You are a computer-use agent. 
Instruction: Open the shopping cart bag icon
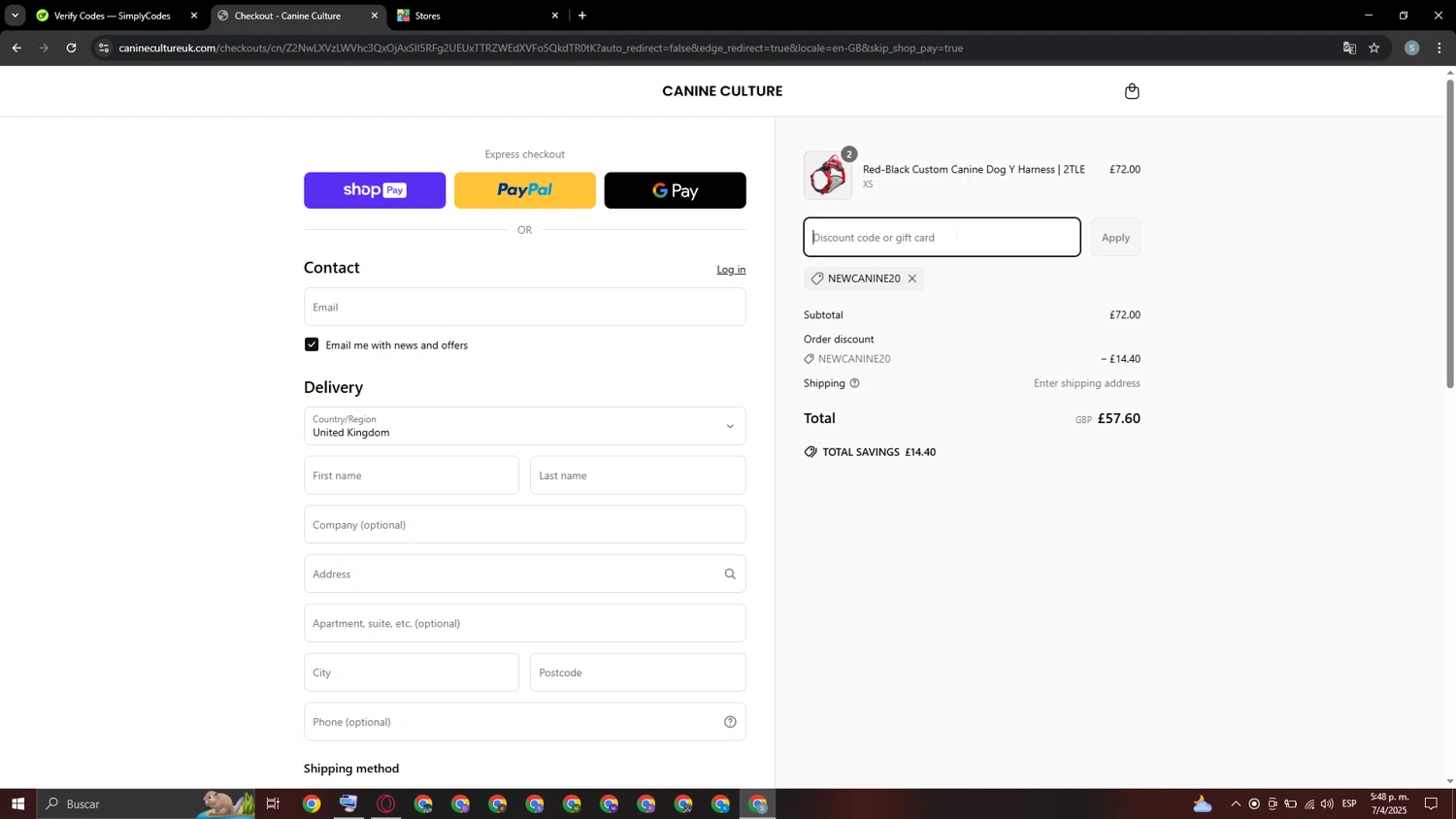click(x=1132, y=91)
